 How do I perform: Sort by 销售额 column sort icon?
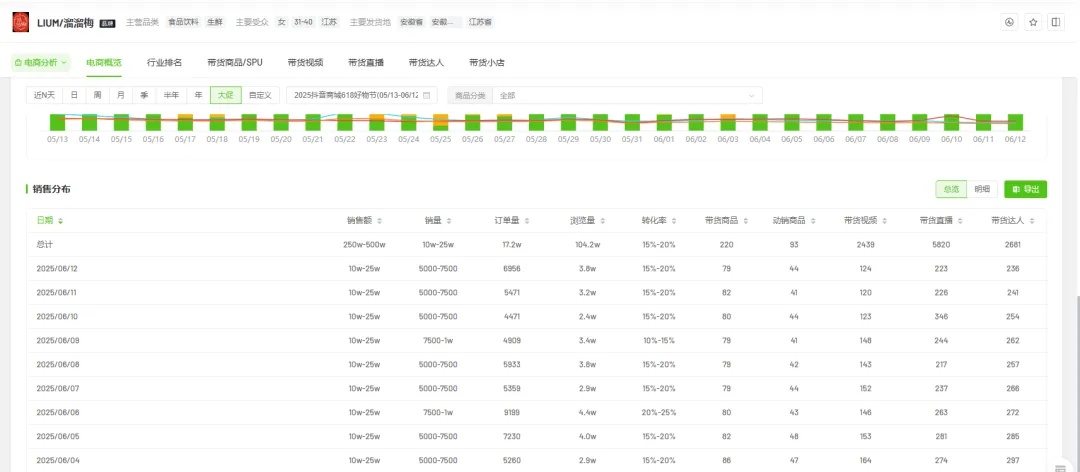point(379,220)
